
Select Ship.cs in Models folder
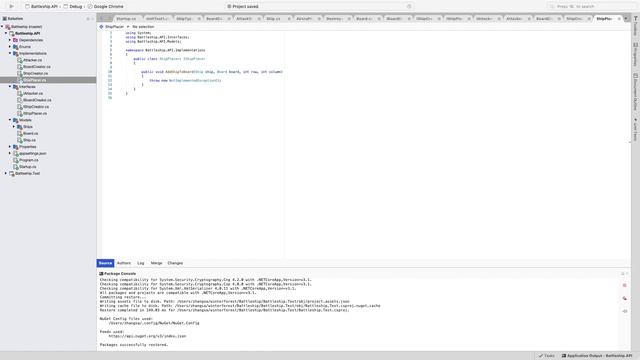29,140
